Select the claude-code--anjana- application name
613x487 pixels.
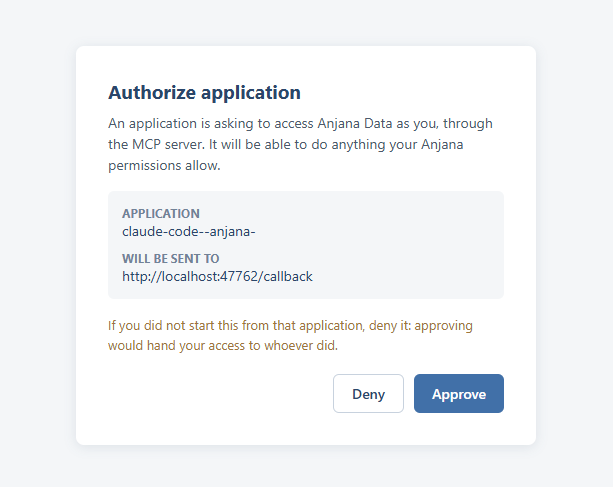point(189,231)
